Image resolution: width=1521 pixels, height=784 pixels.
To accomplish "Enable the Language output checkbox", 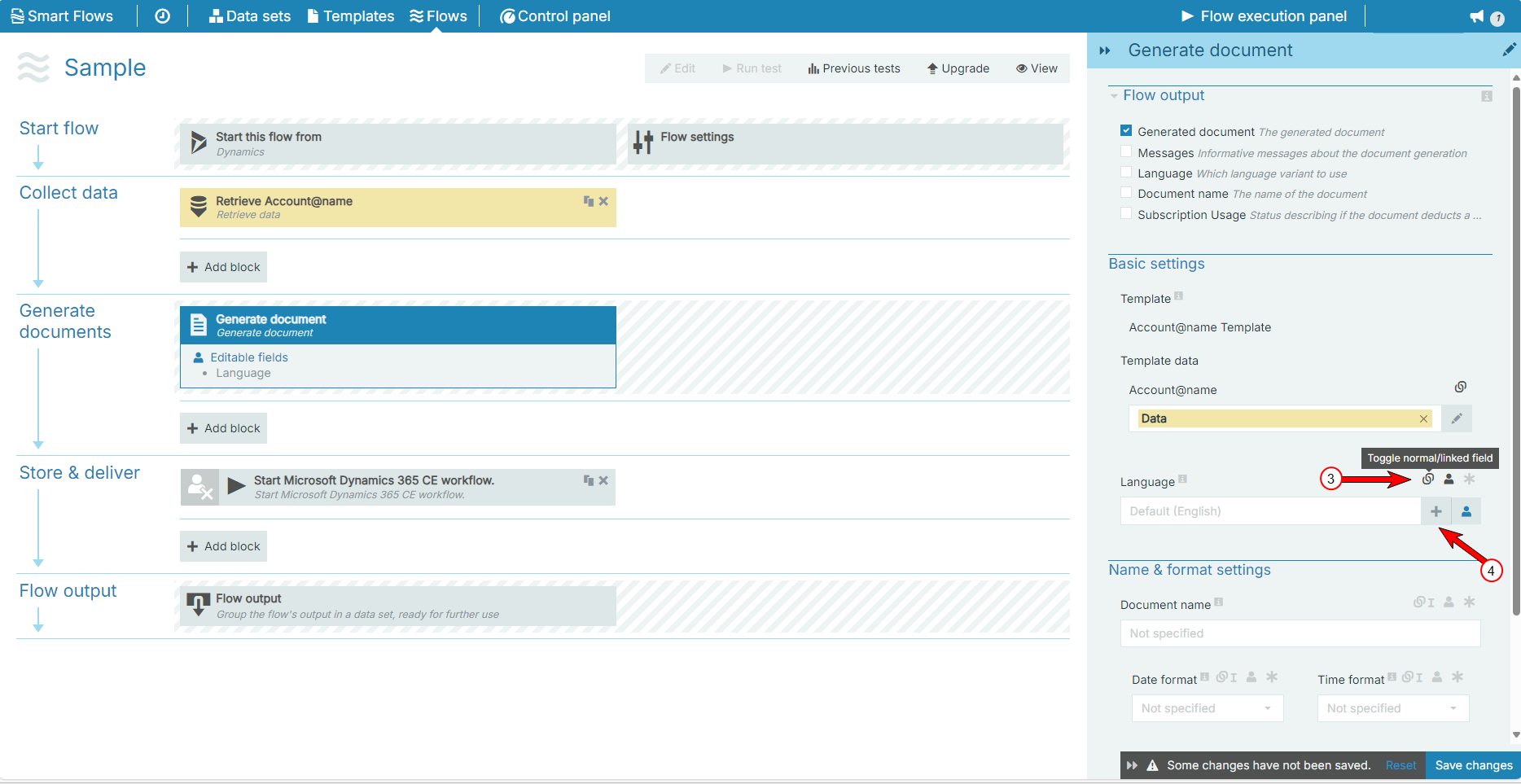I will pos(1126,172).
